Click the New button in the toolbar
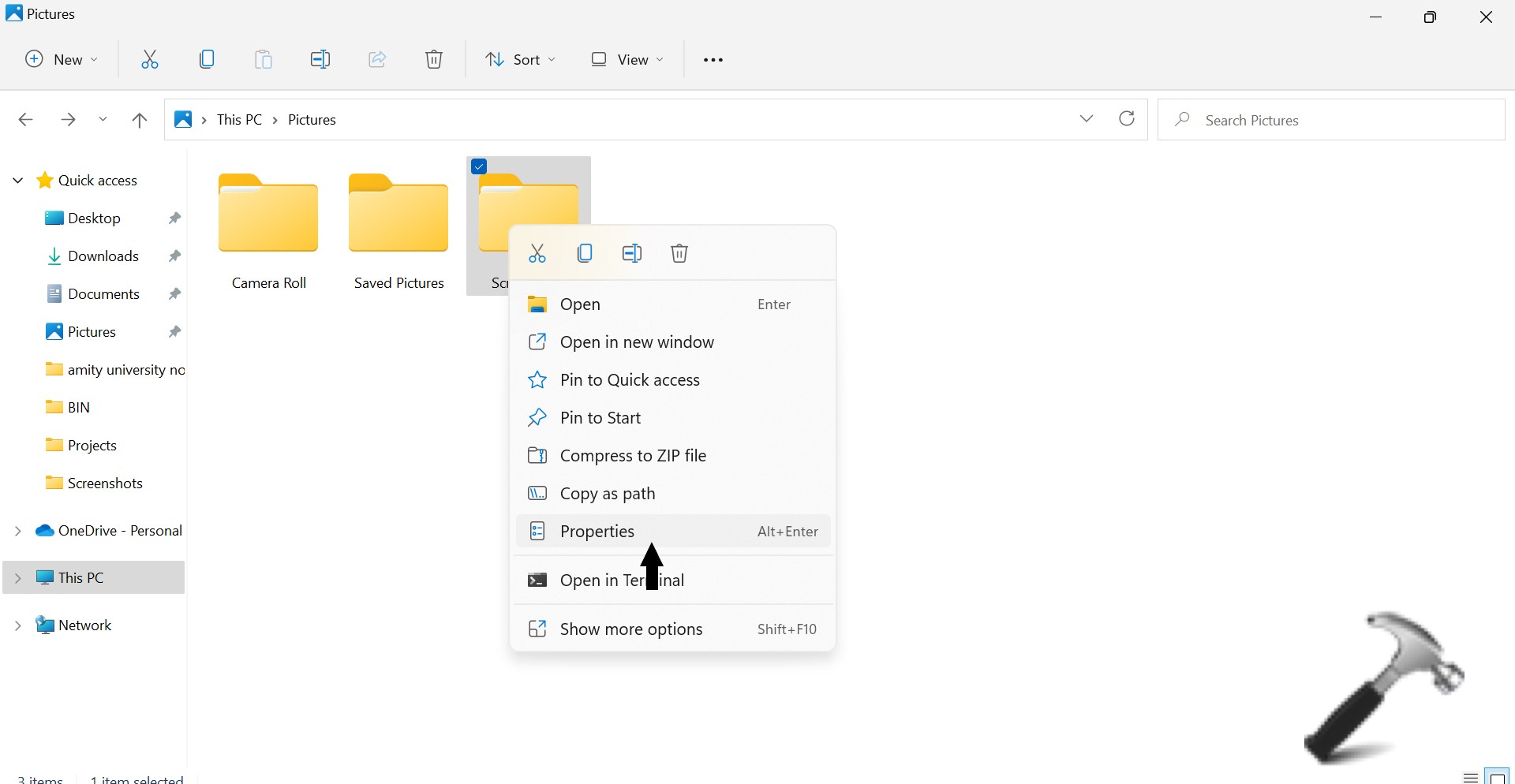The width and height of the screenshot is (1515, 784). (x=62, y=60)
